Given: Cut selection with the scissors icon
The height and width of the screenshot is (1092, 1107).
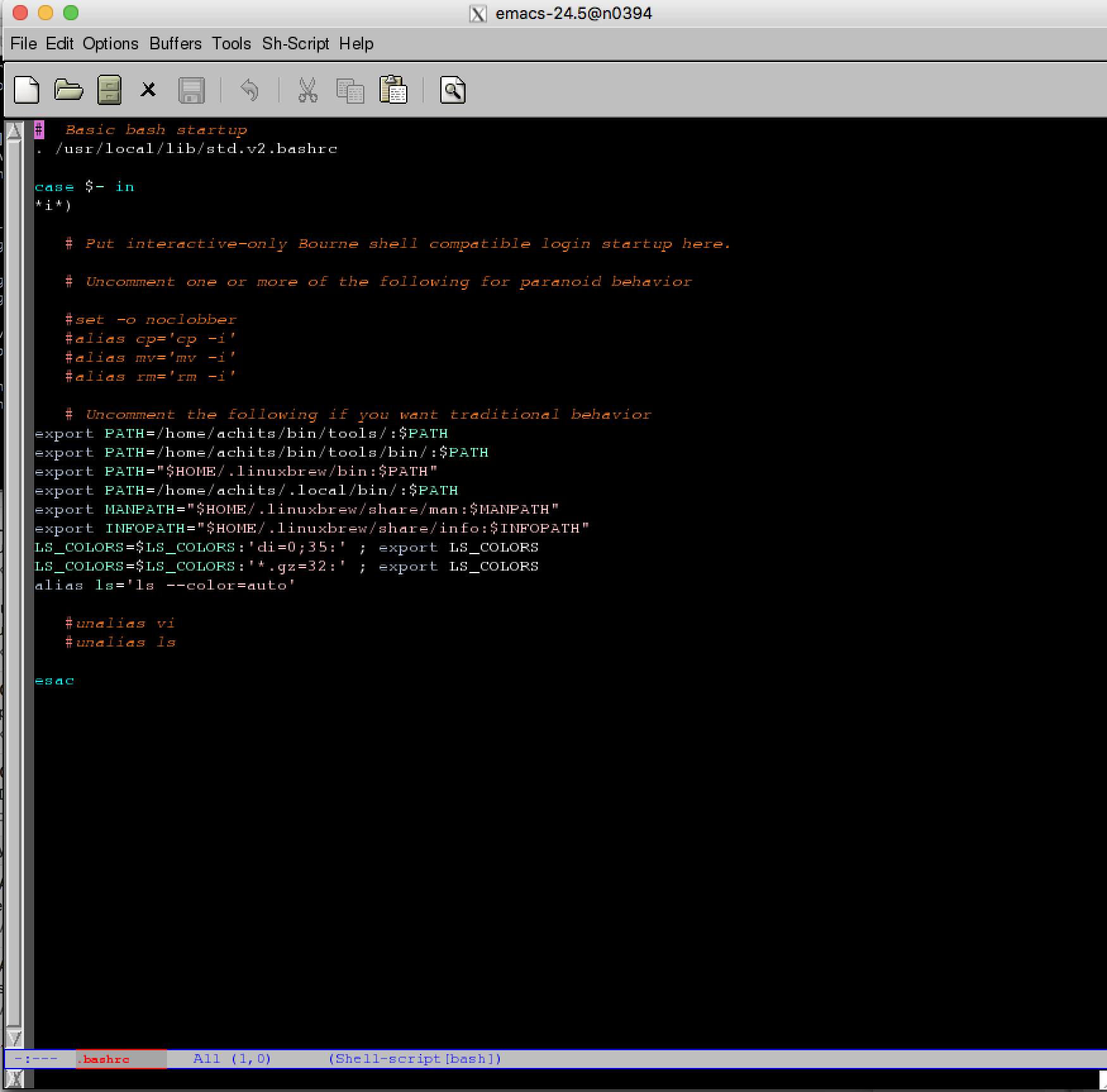Looking at the screenshot, I should click(x=307, y=90).
